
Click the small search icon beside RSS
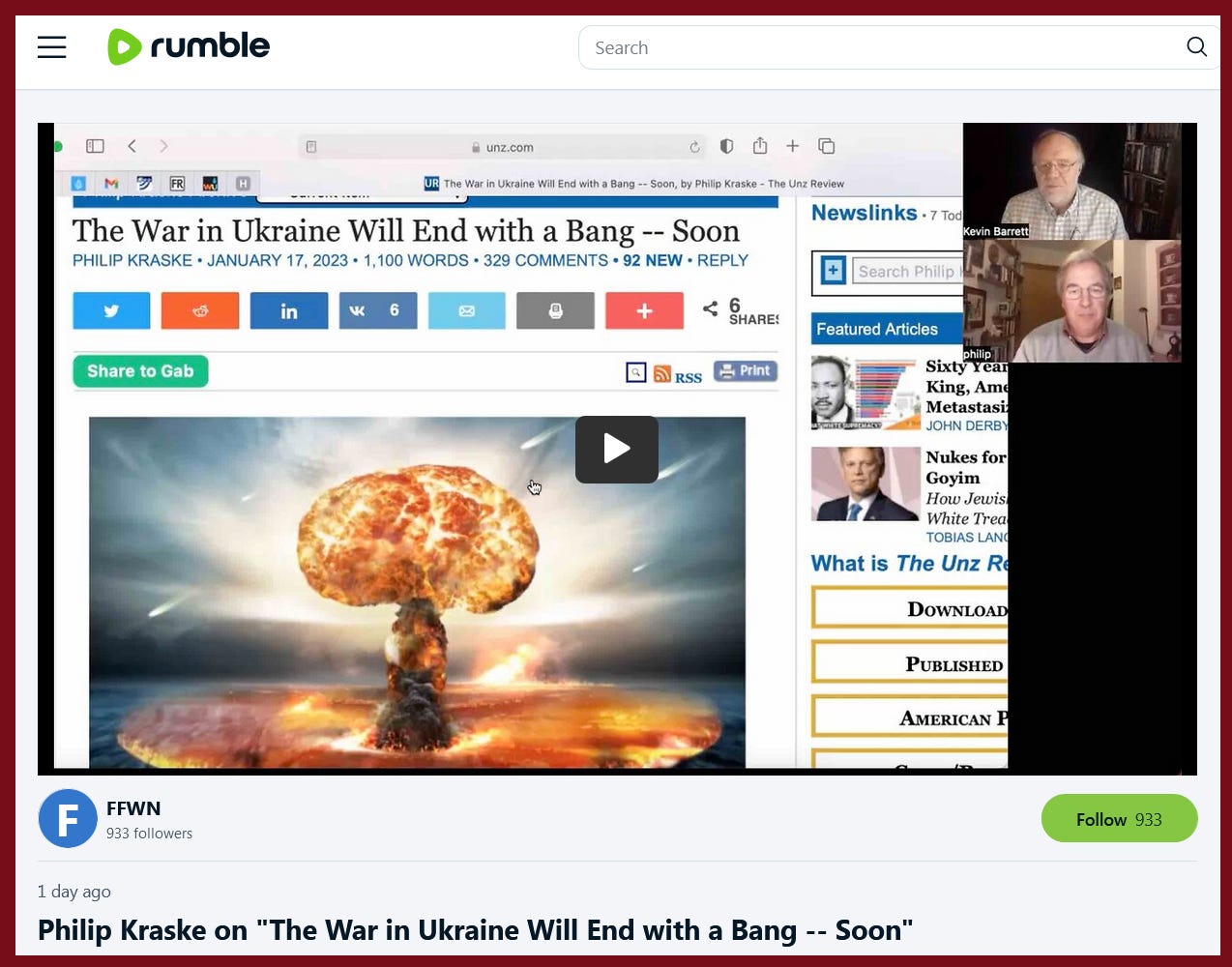pos(636,372)
